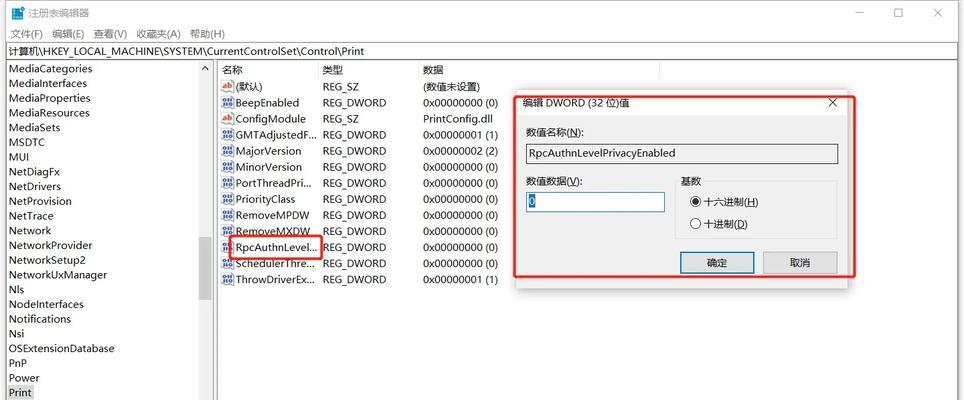Screen dimensions: 964x400
Task: Select the NetDrivers key in tree
Action: (x=34, y=187)
